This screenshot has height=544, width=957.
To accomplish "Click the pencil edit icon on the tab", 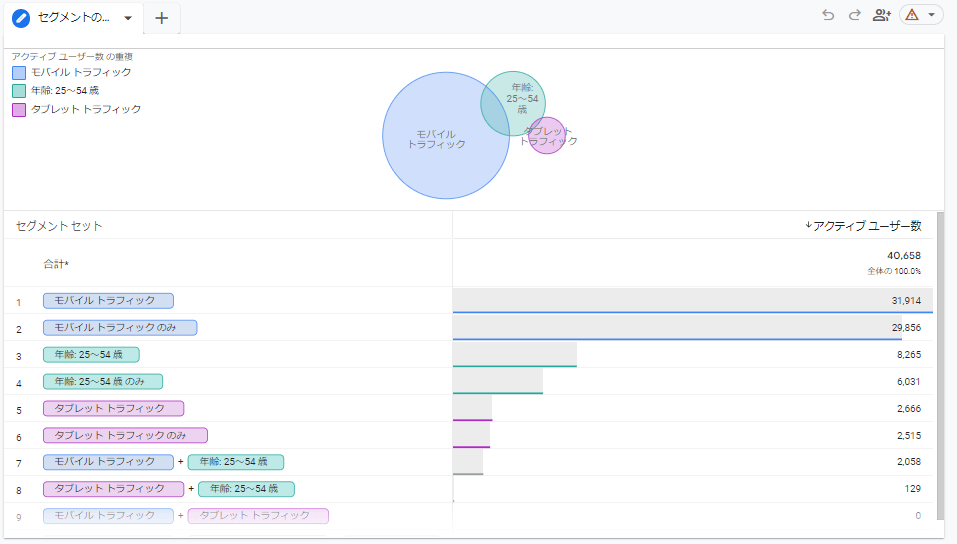I will pyautogui.click(x=21, y=18).
